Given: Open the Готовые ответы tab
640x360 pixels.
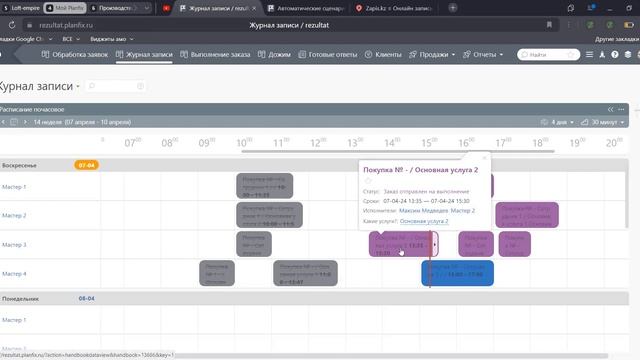Looking at the screenshot, I should [328, 54].
